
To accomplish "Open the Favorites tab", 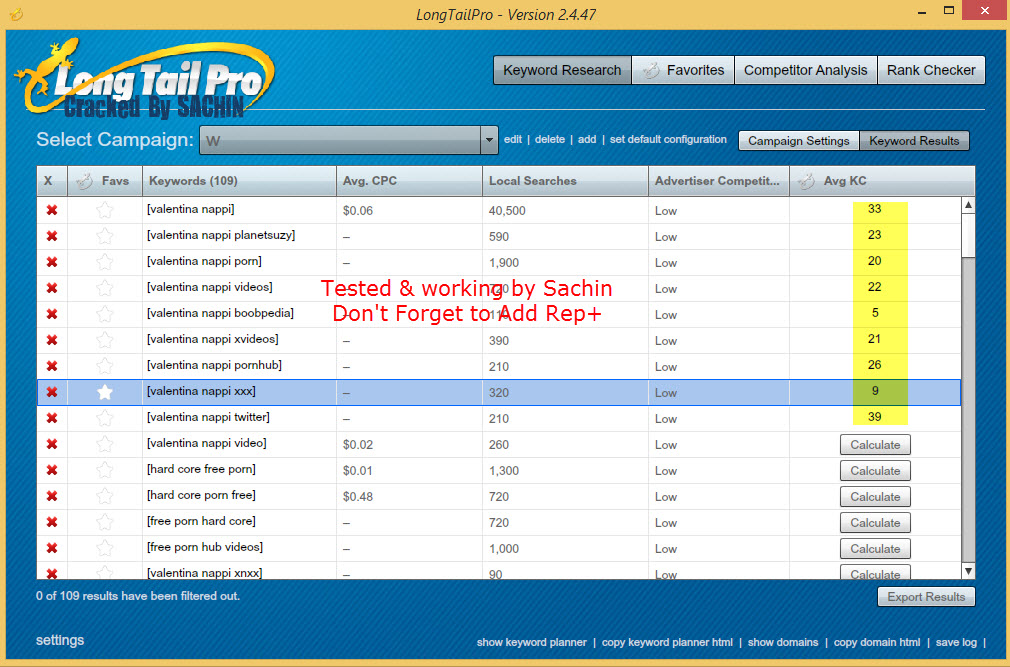I will [x=683, y=70].
